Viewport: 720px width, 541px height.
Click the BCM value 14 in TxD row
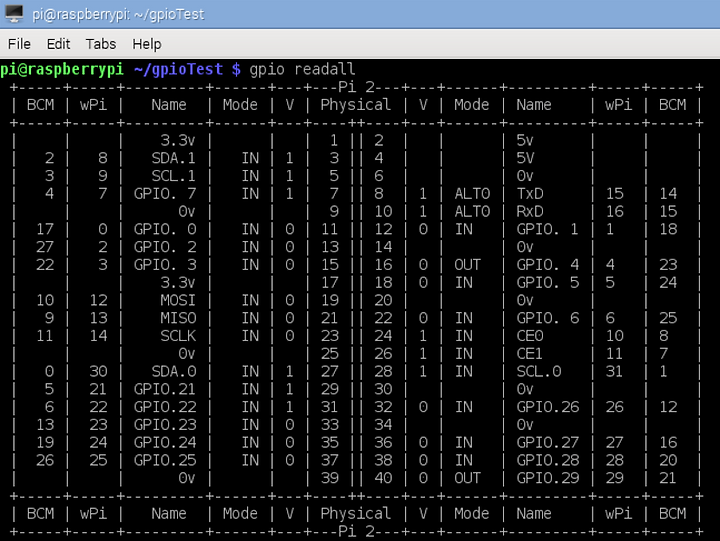668,194
